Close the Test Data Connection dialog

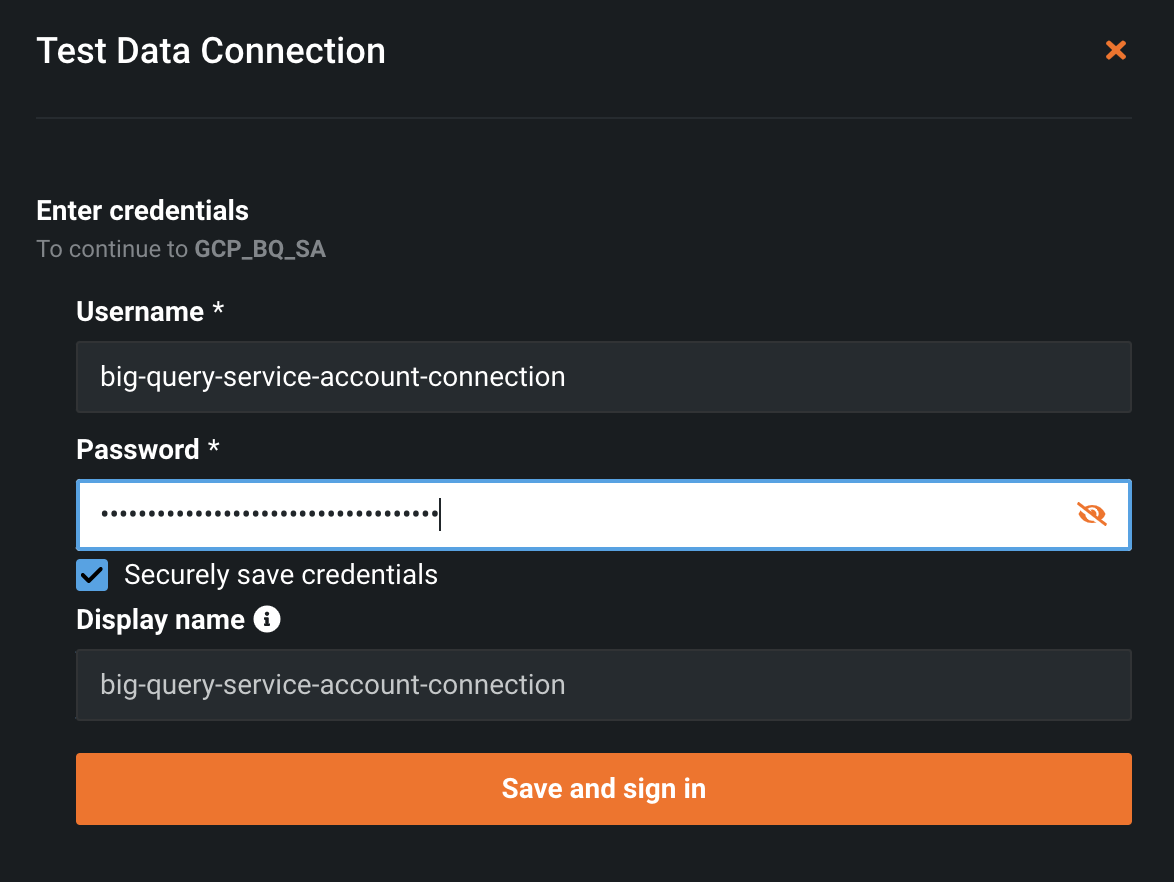tap(1115, 50)
